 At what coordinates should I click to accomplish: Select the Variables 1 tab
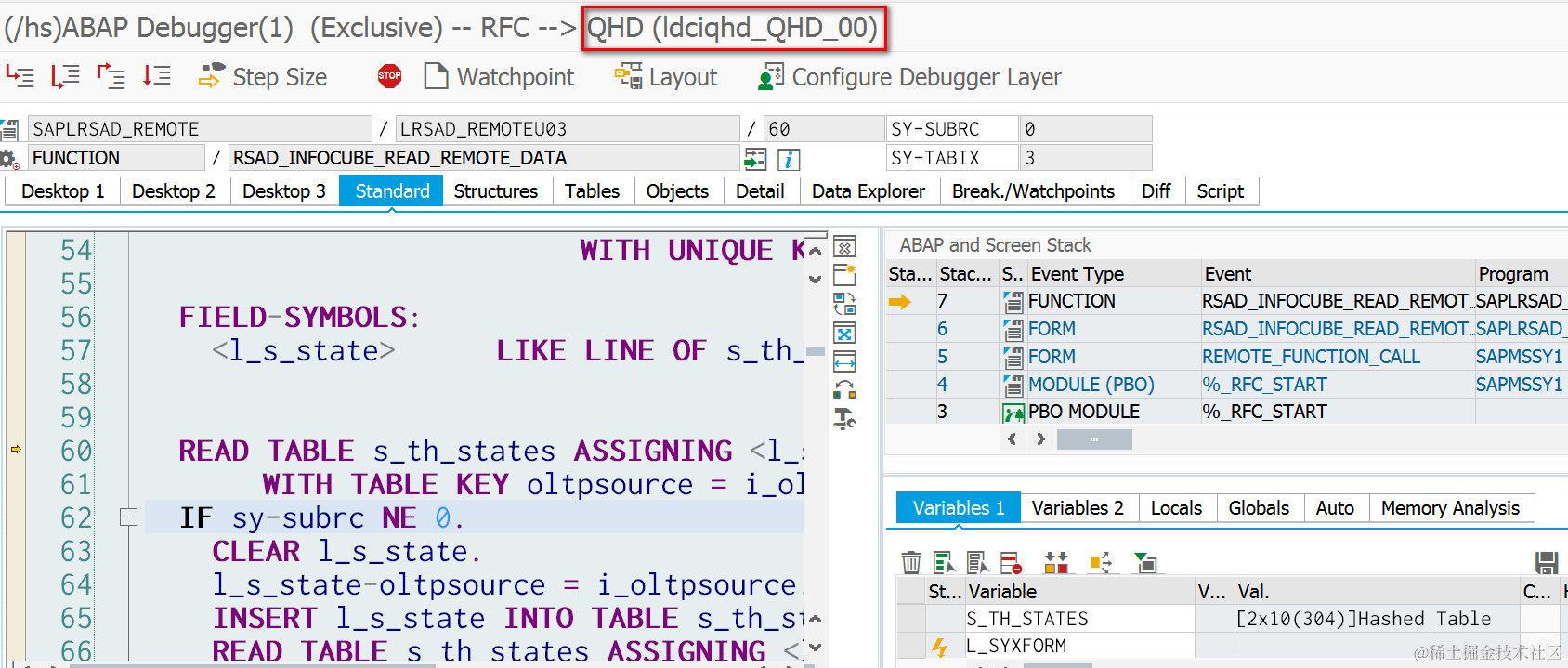click(958, 508)
